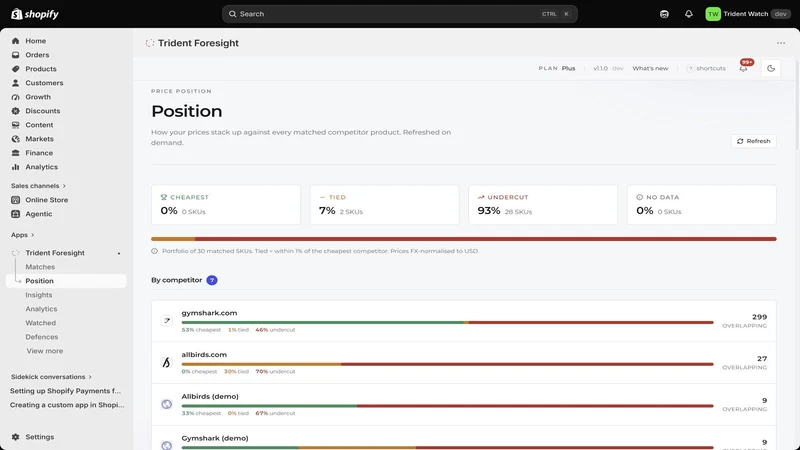Expand Sidekick conversations section
800x450 pixels.
coord(51,377)
